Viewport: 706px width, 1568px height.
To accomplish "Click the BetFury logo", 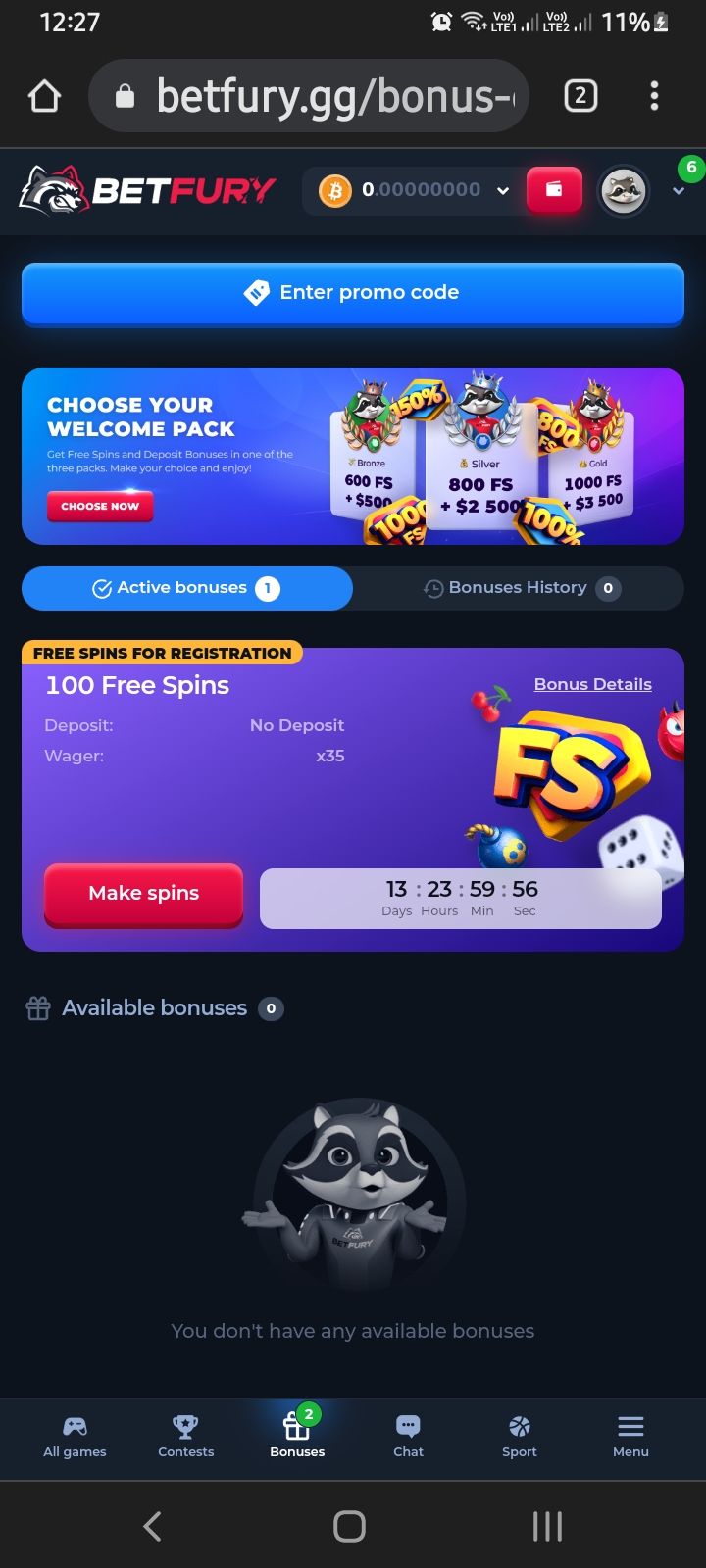I will [147, 190].
